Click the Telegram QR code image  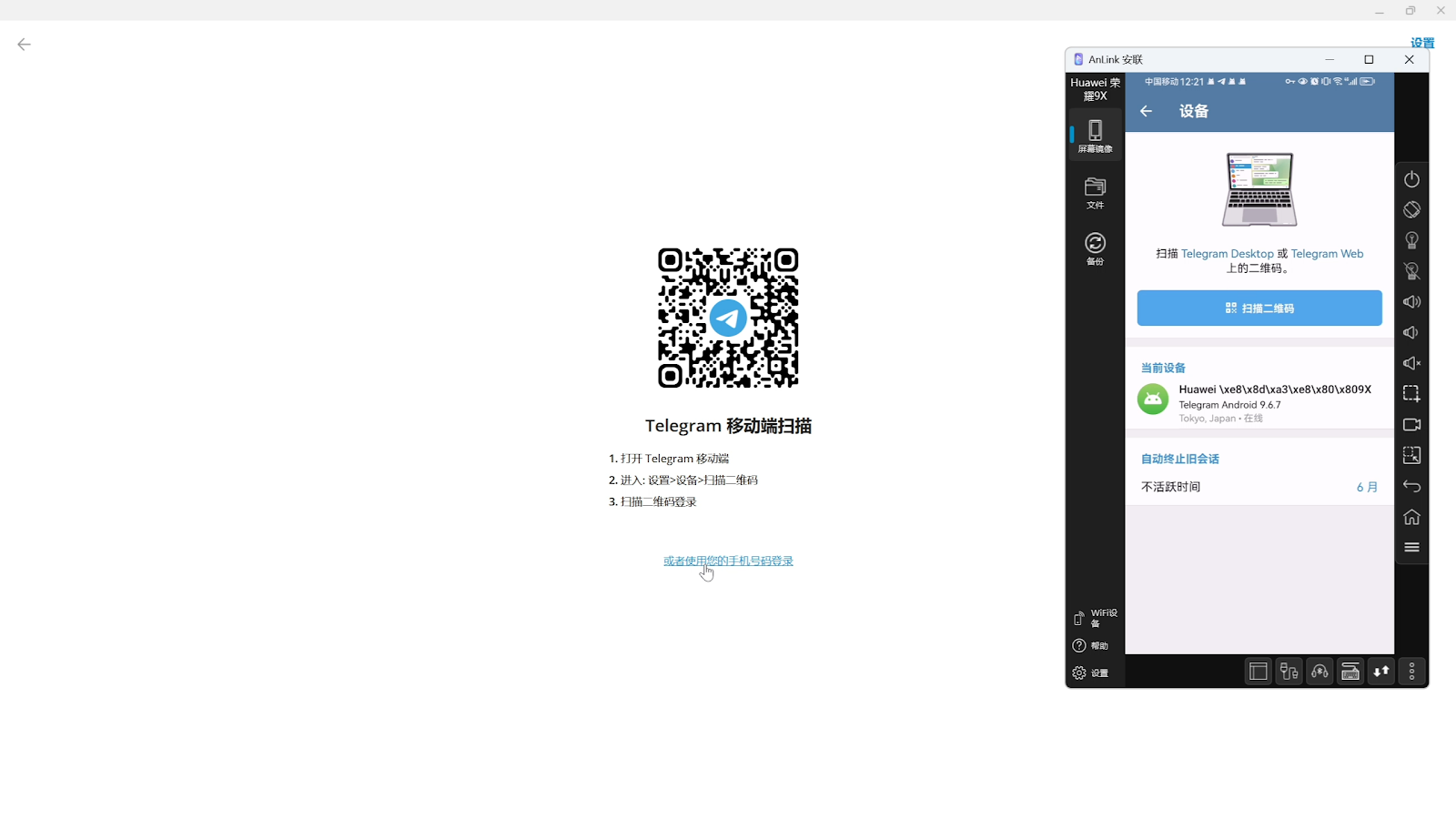(728, 318)
